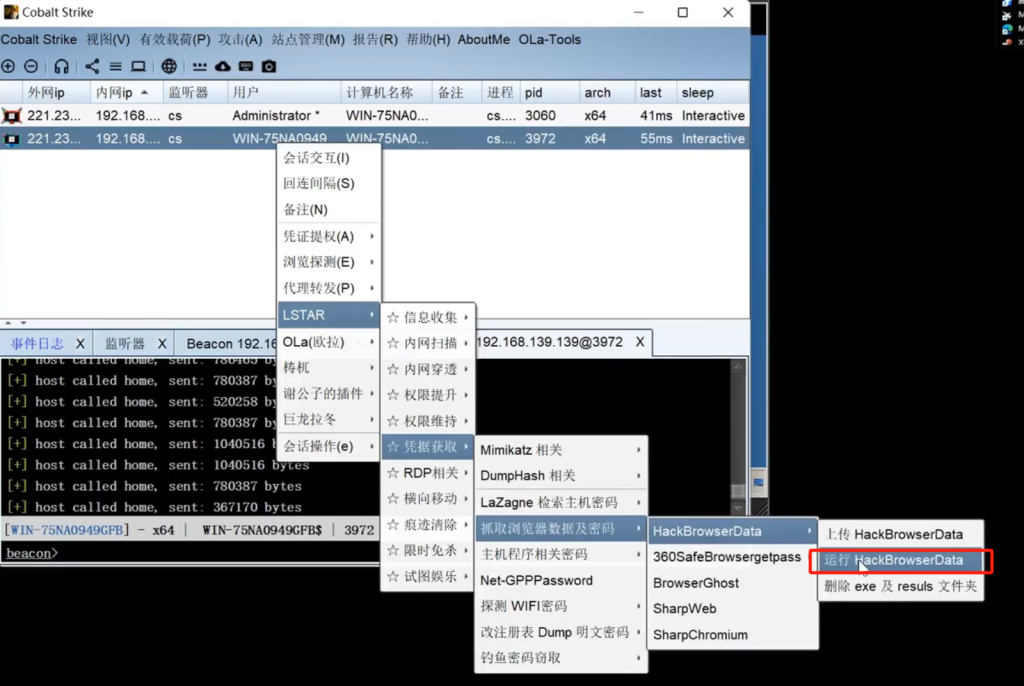Image resolution: width=1024 pixels, height=686 pixels.
Task: Open Listeners via the headphones icon
Action: coord(61,66)
